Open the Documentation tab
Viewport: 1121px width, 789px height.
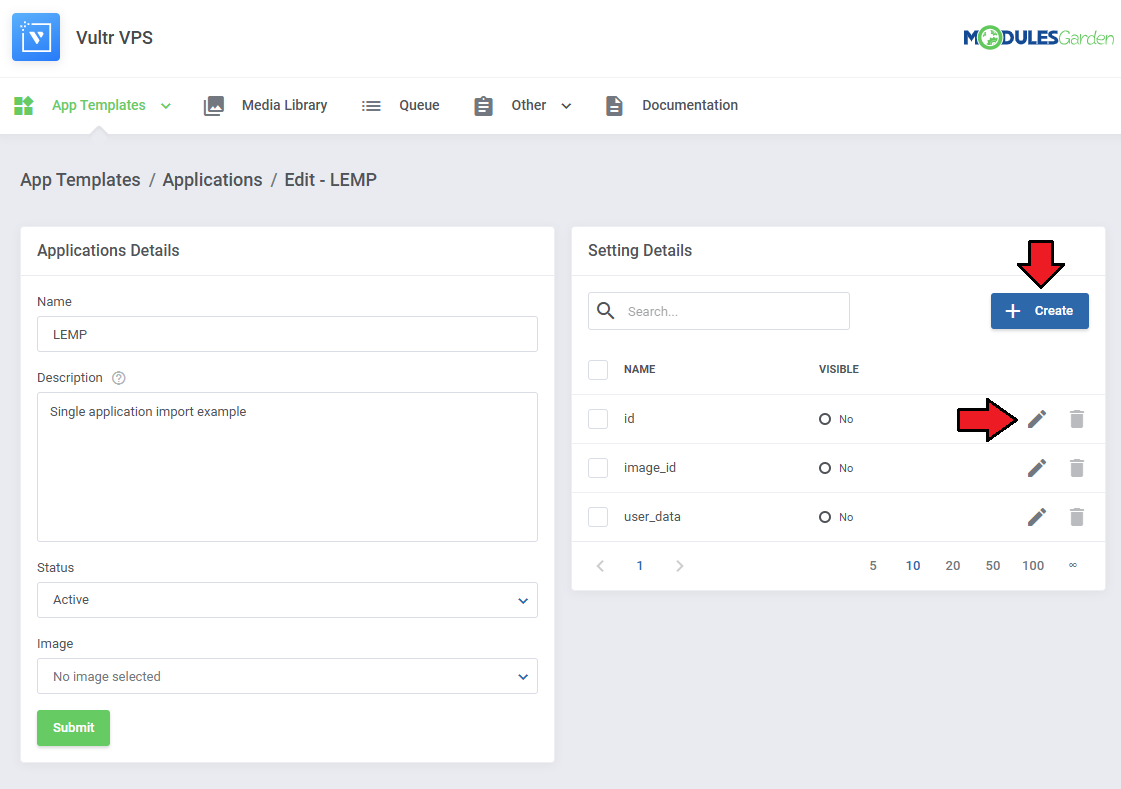click(690, 105)
